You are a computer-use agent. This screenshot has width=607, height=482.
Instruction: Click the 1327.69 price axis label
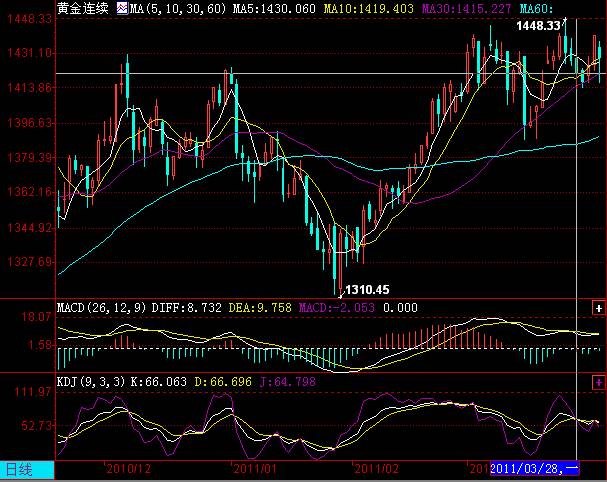pos(30,262)
